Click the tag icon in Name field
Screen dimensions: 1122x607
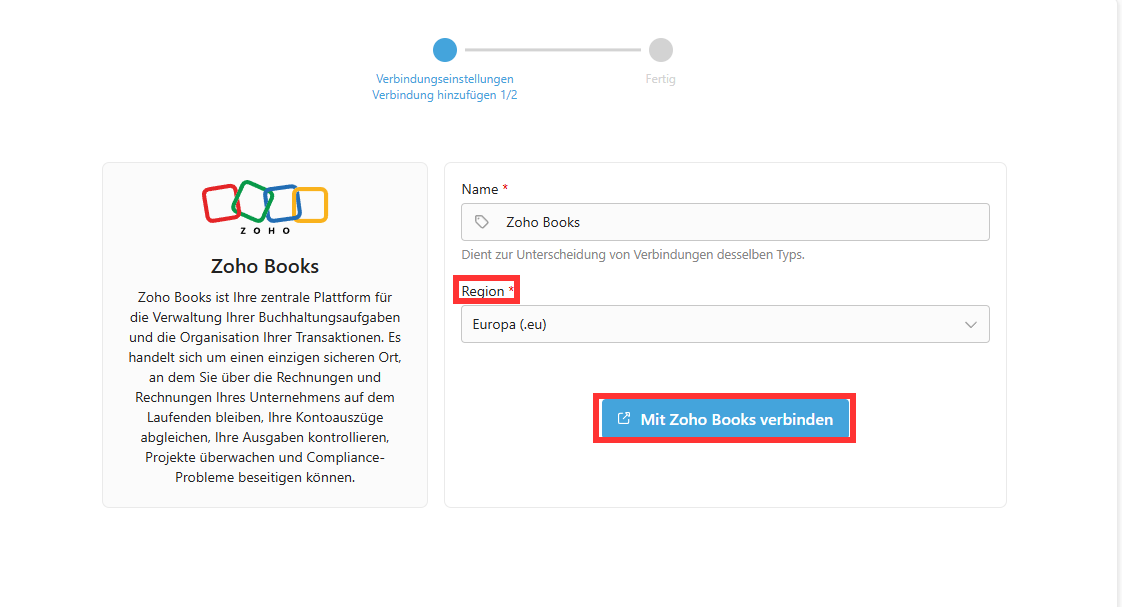[x=482, y=222]
